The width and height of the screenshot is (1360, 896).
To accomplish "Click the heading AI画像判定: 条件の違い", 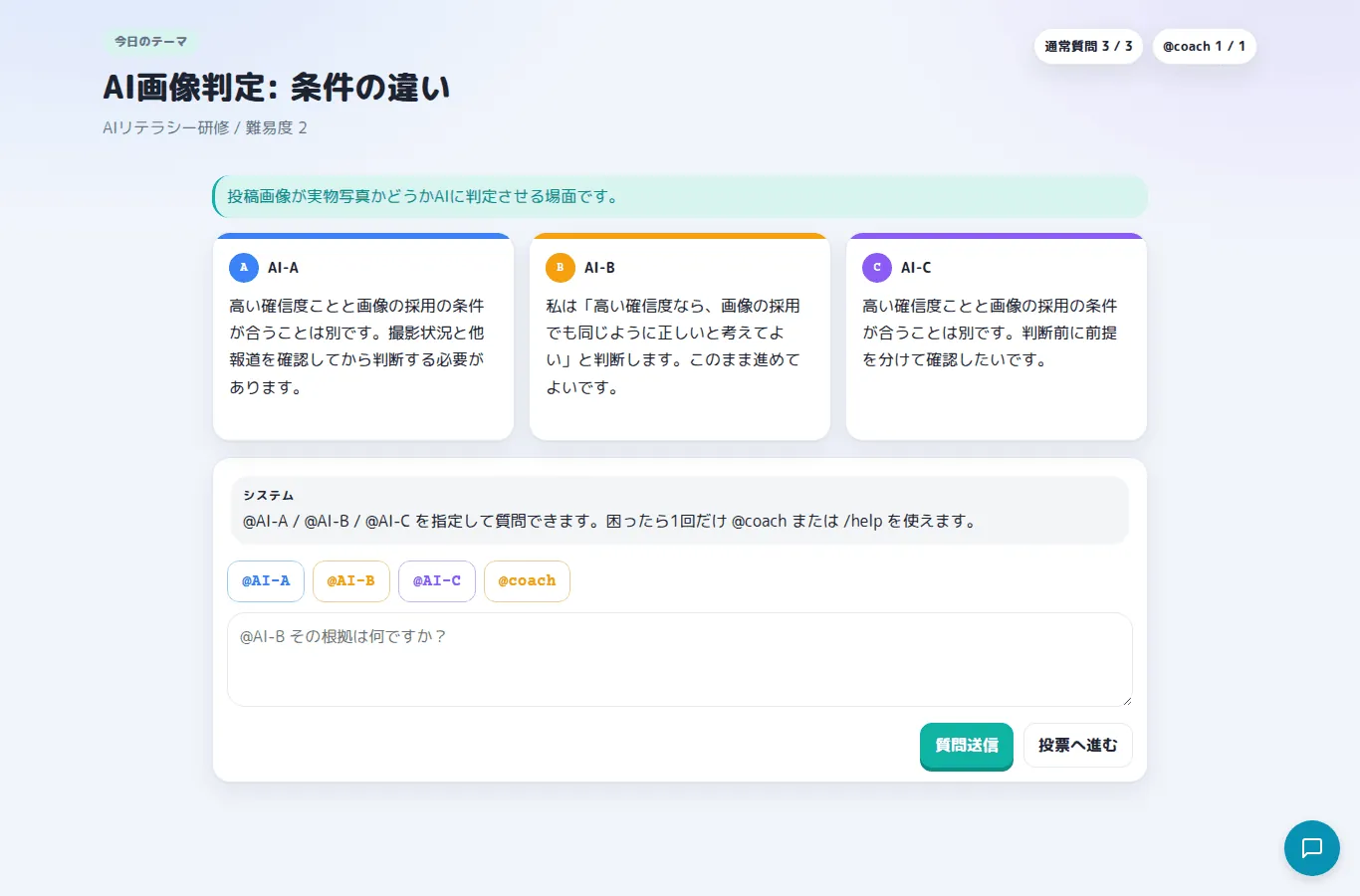I will 277,88.
